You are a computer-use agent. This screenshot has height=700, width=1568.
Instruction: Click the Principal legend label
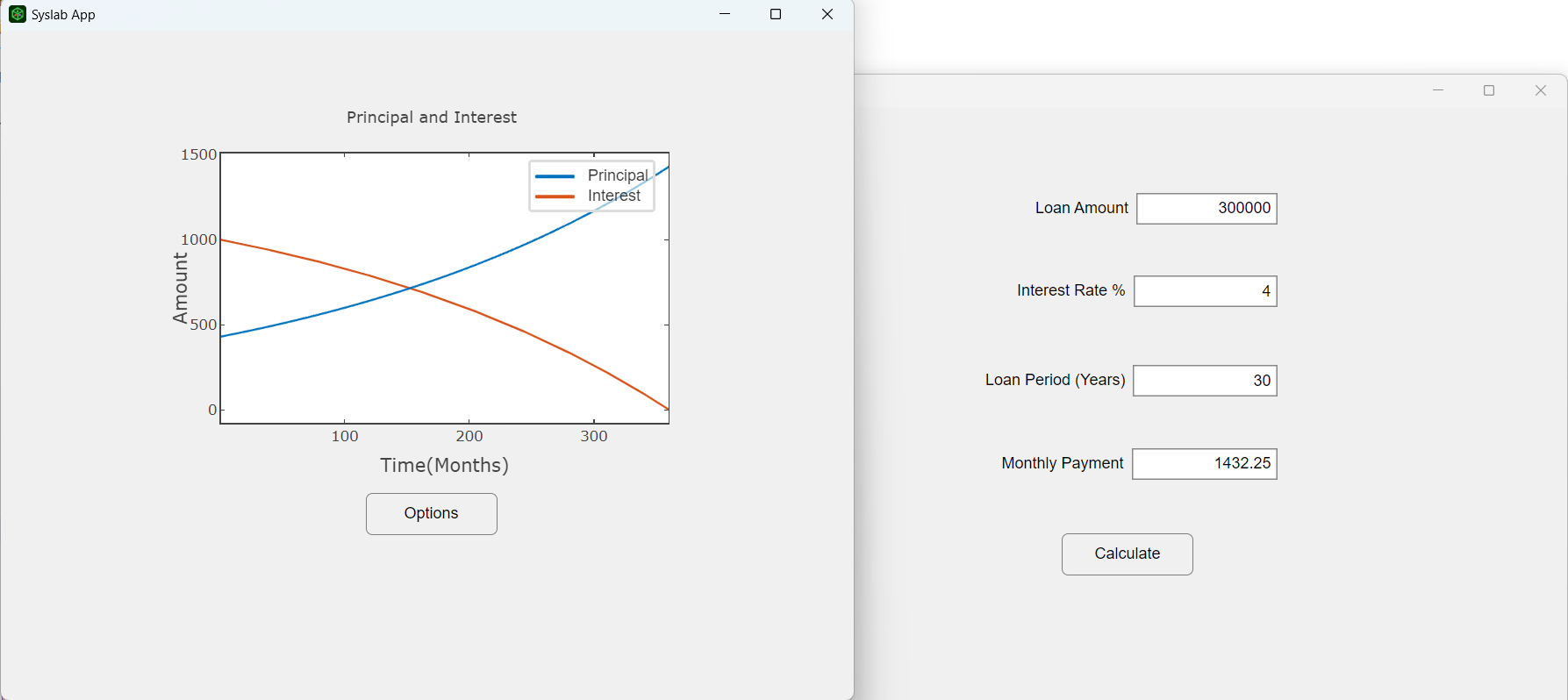618,175
